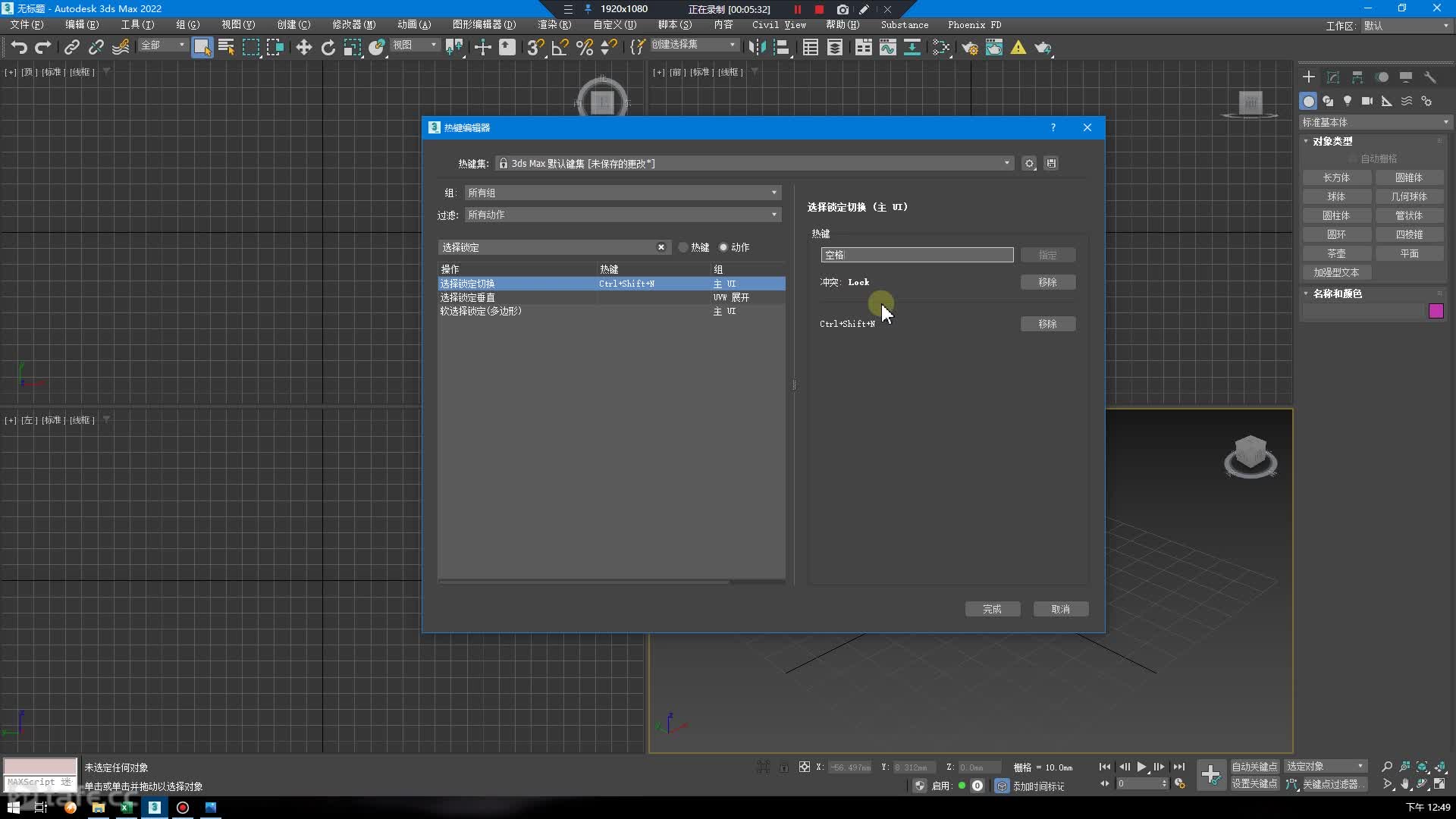
Task: Choose the Select and Move tool
Action: click(x=304, y=47)
